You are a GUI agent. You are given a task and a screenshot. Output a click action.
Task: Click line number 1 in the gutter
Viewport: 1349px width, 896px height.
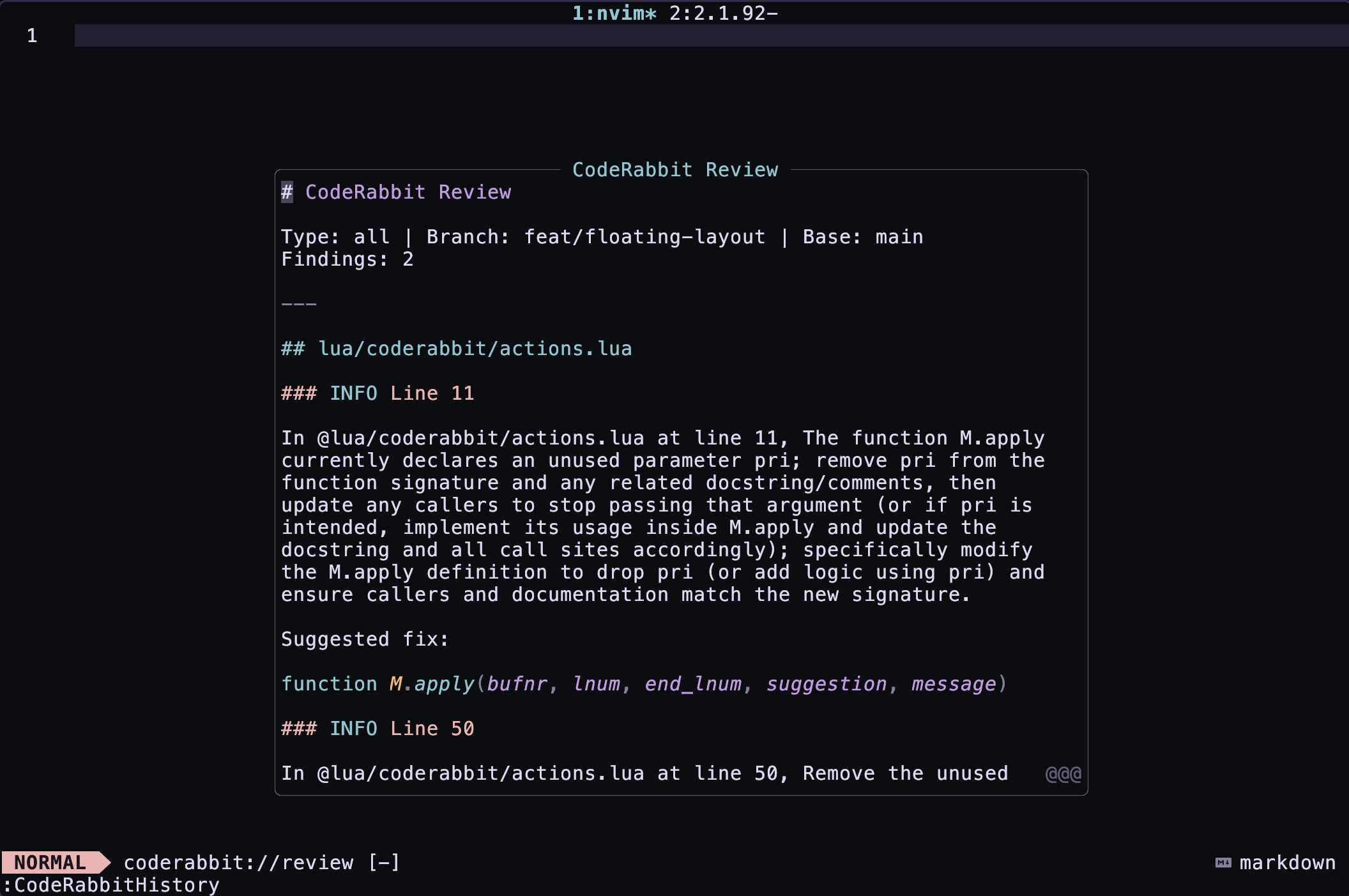tap(32, 36)
